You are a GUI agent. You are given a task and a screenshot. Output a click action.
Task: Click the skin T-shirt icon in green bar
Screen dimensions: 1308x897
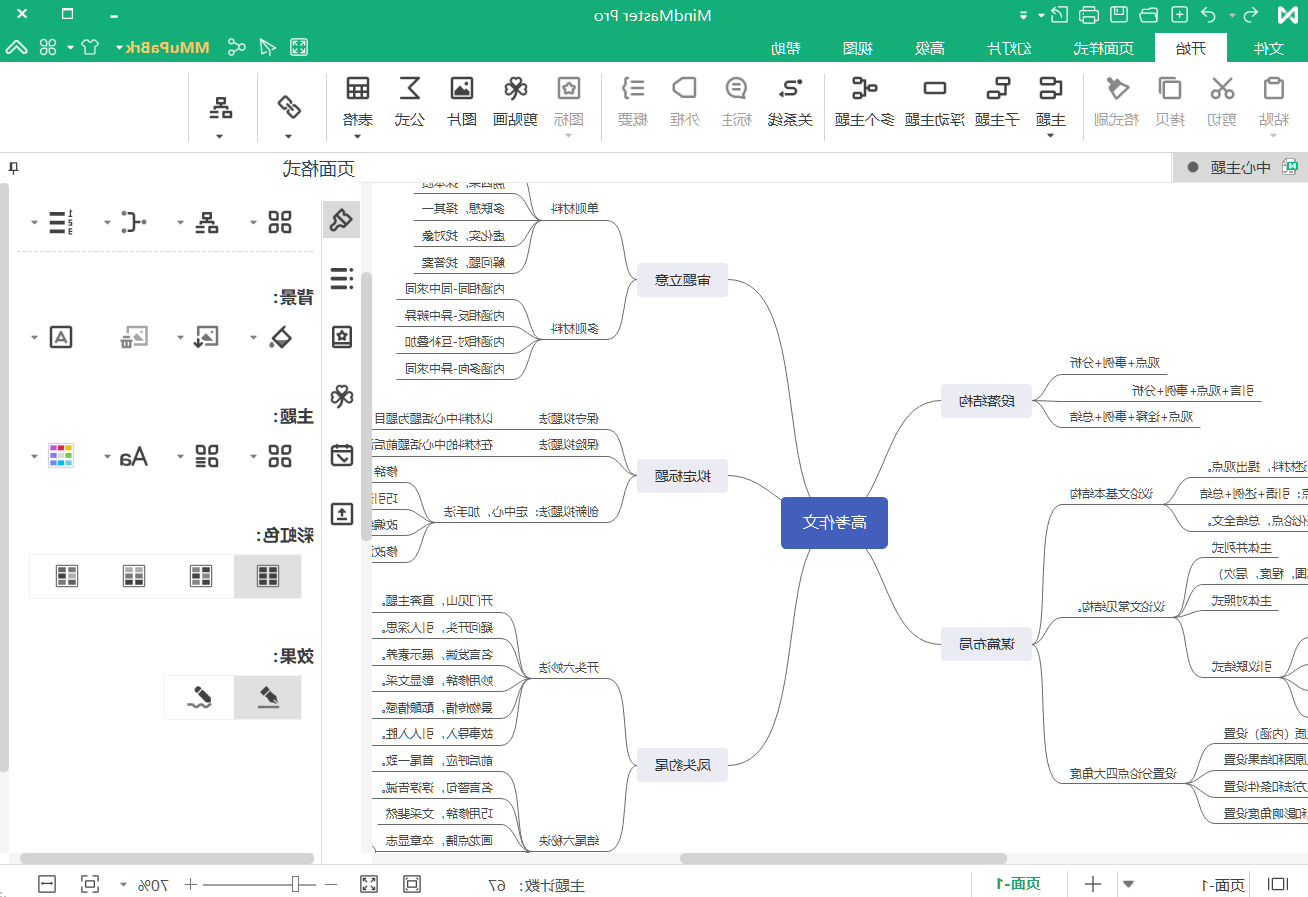(x=90, y=47)
